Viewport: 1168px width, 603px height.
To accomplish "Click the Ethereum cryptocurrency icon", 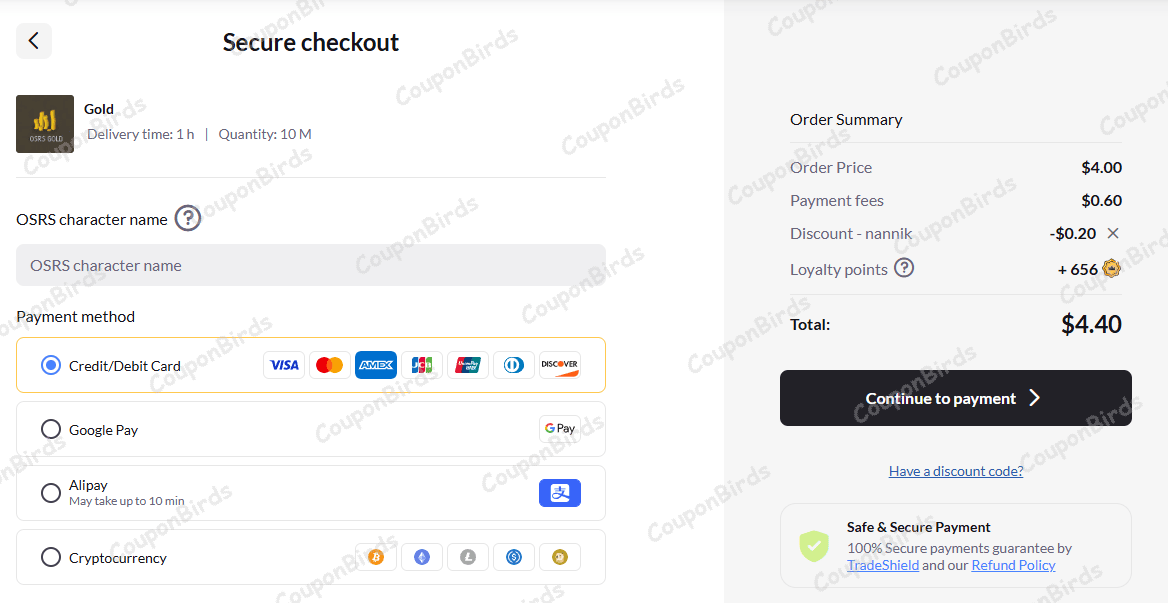I will [422, 557].
